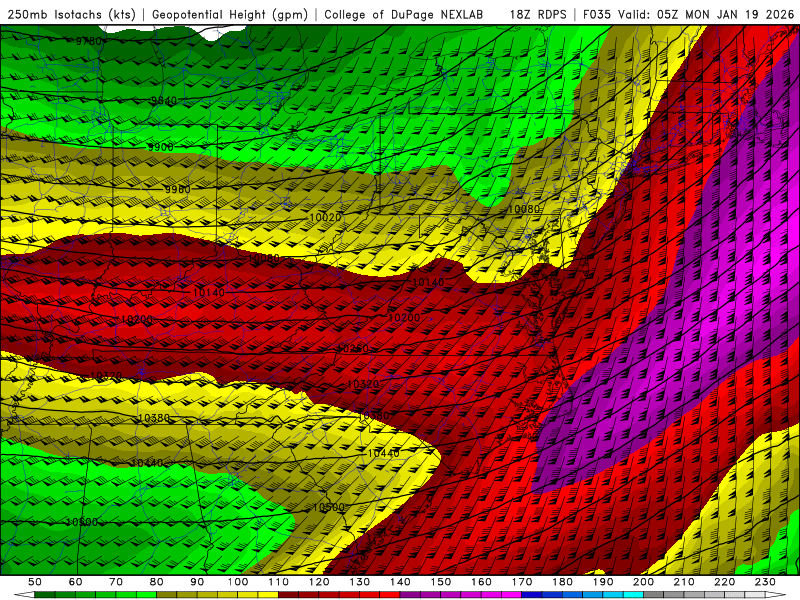Click the '05Z MON JAN 19 2026' valid time

click(726, 14)
